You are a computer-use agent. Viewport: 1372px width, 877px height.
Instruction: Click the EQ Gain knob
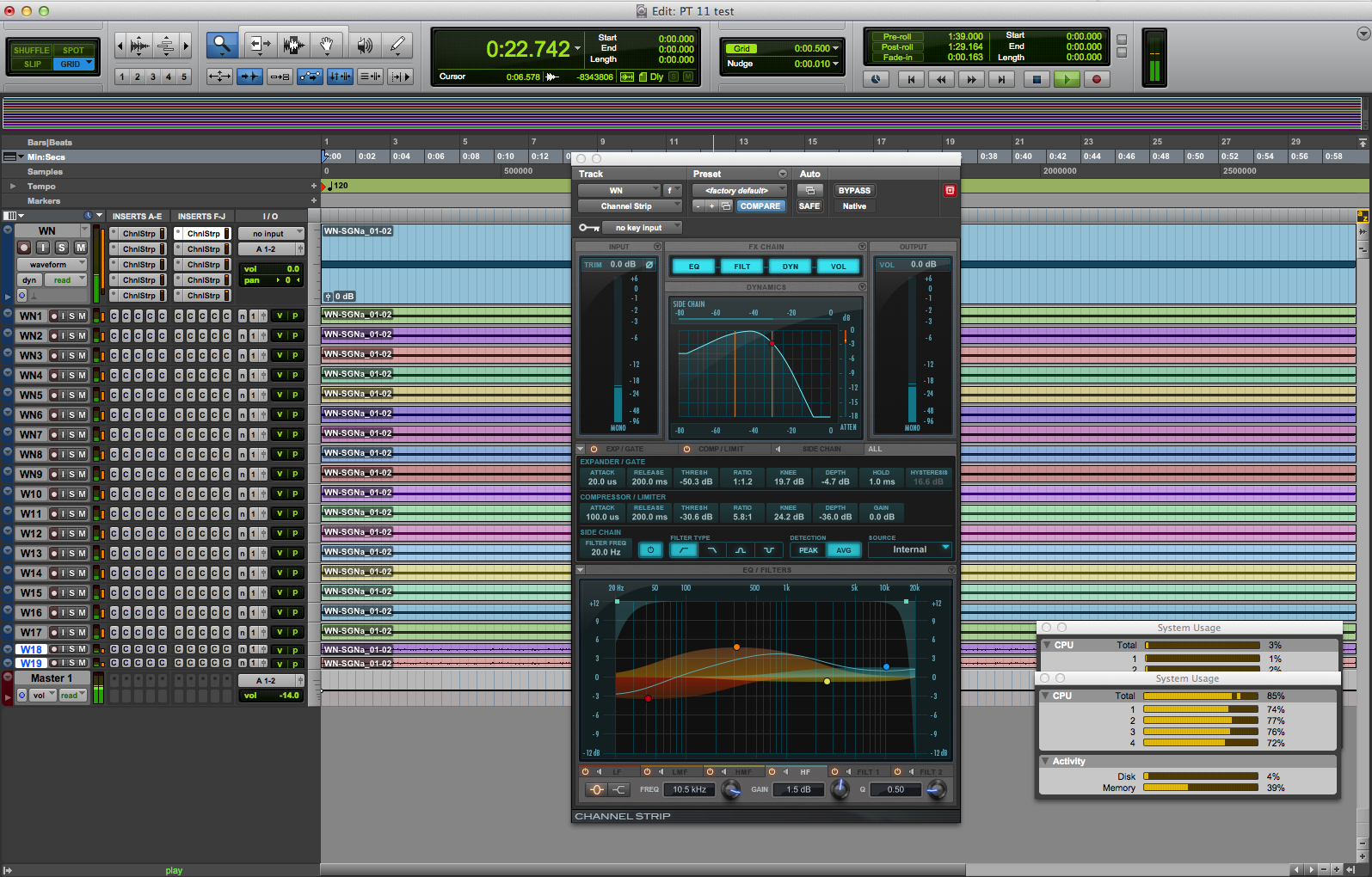tap(840, 789)
